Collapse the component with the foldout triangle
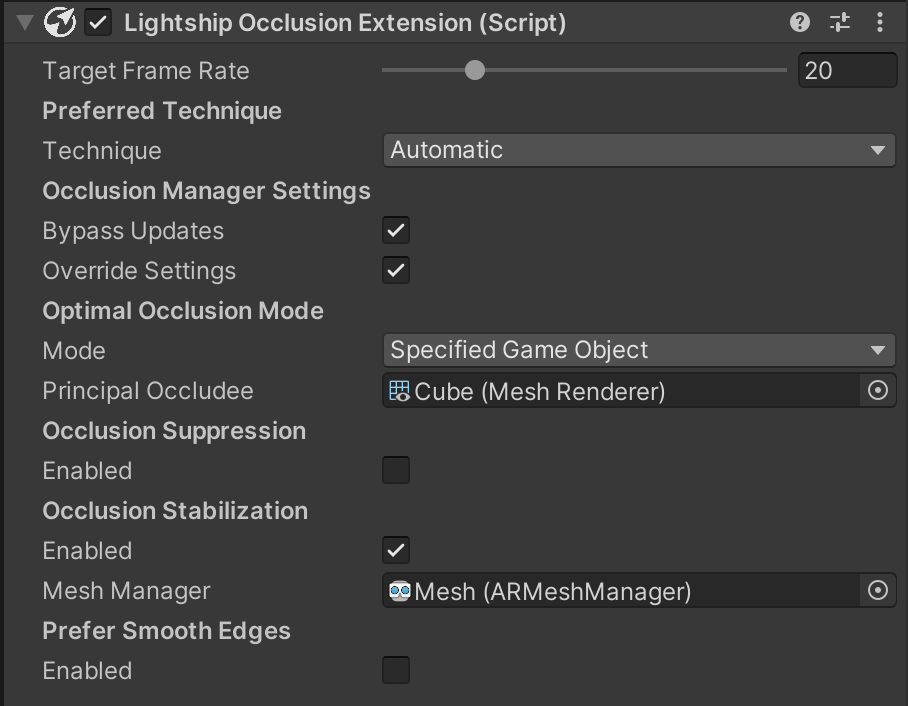The image size is (908, 706). tap(22, 22)
